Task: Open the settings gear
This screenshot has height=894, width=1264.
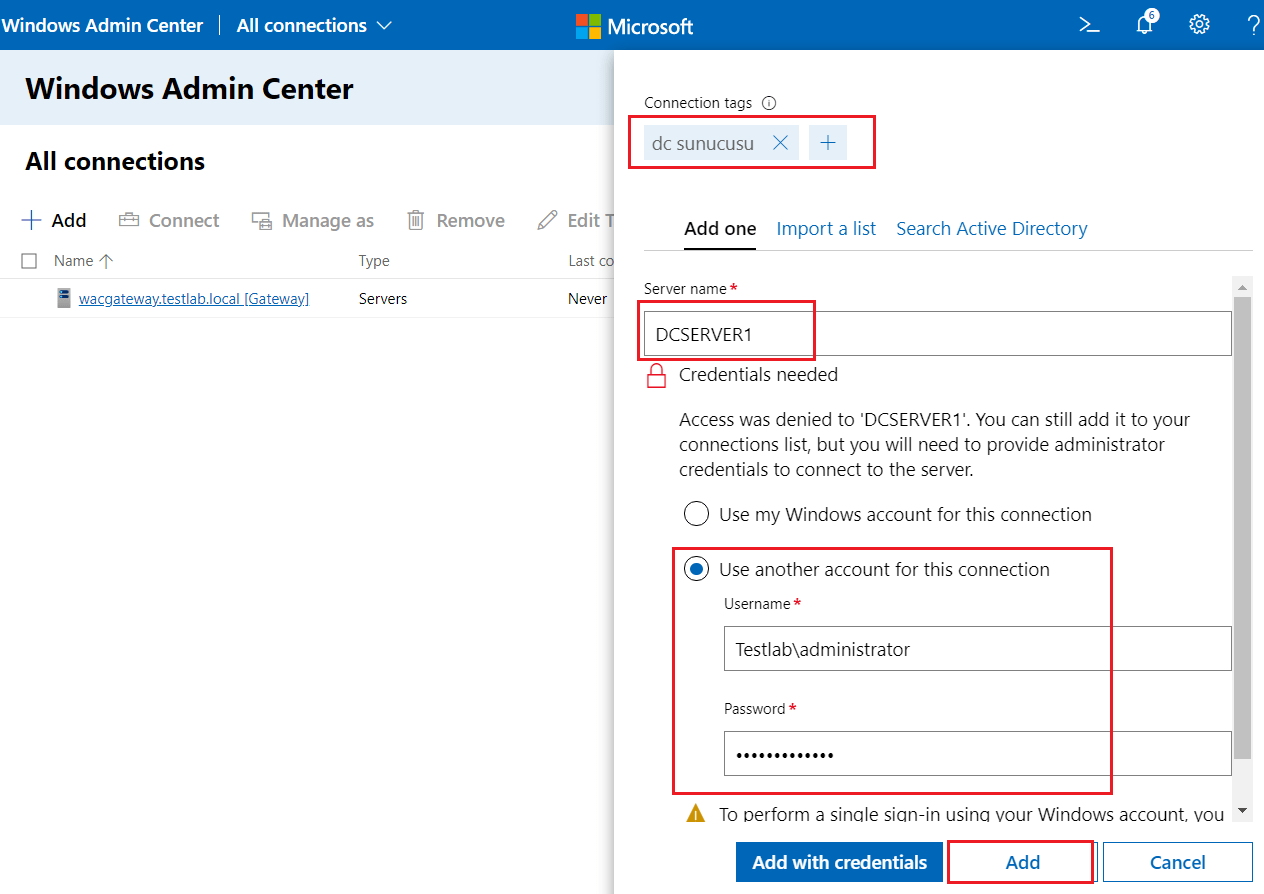Action: coord(1199,25)
